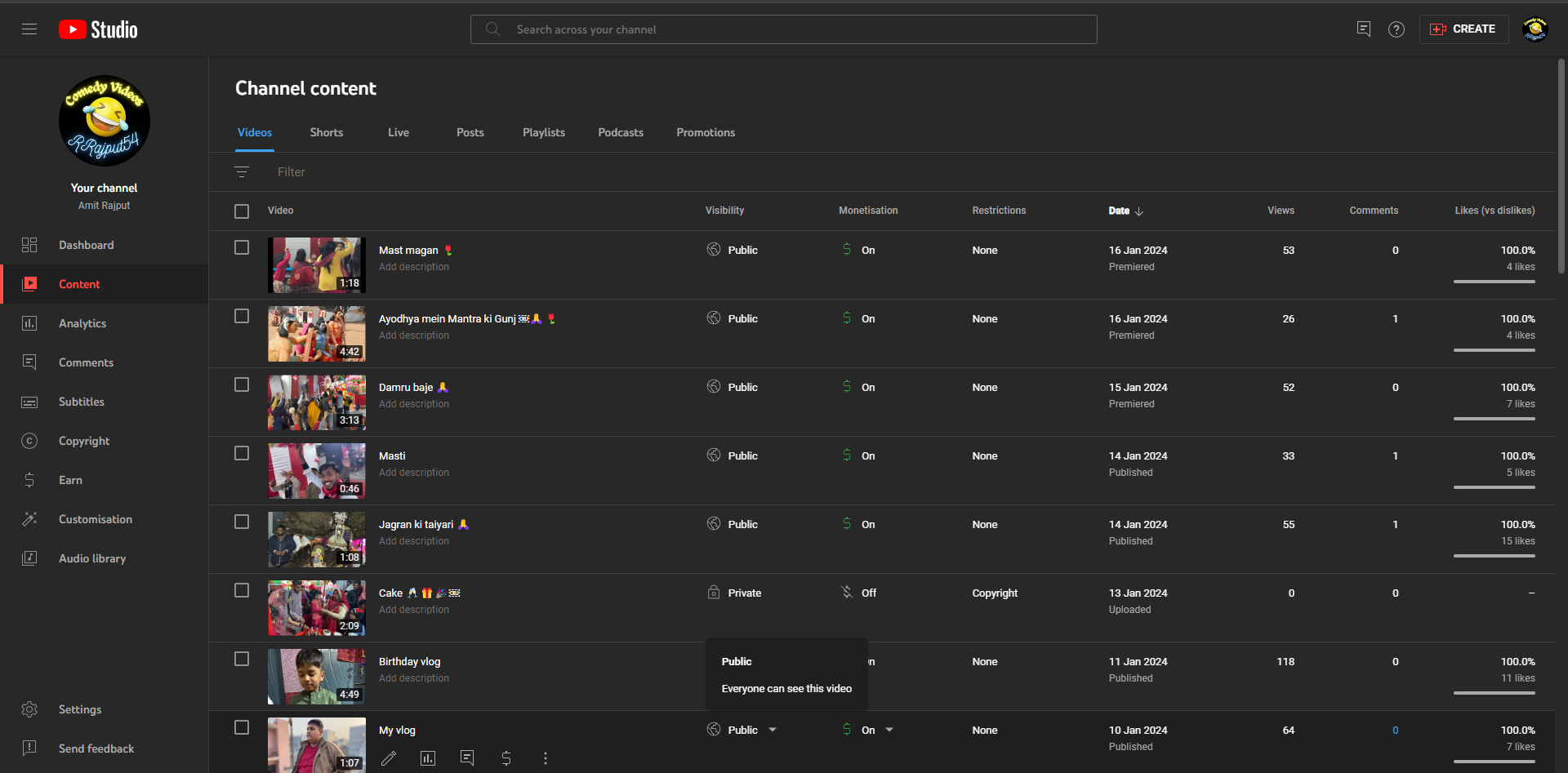The image size is (1568, 773).
Task: Click the pencil edit icon for My vlog
Action: pos(389,758)
